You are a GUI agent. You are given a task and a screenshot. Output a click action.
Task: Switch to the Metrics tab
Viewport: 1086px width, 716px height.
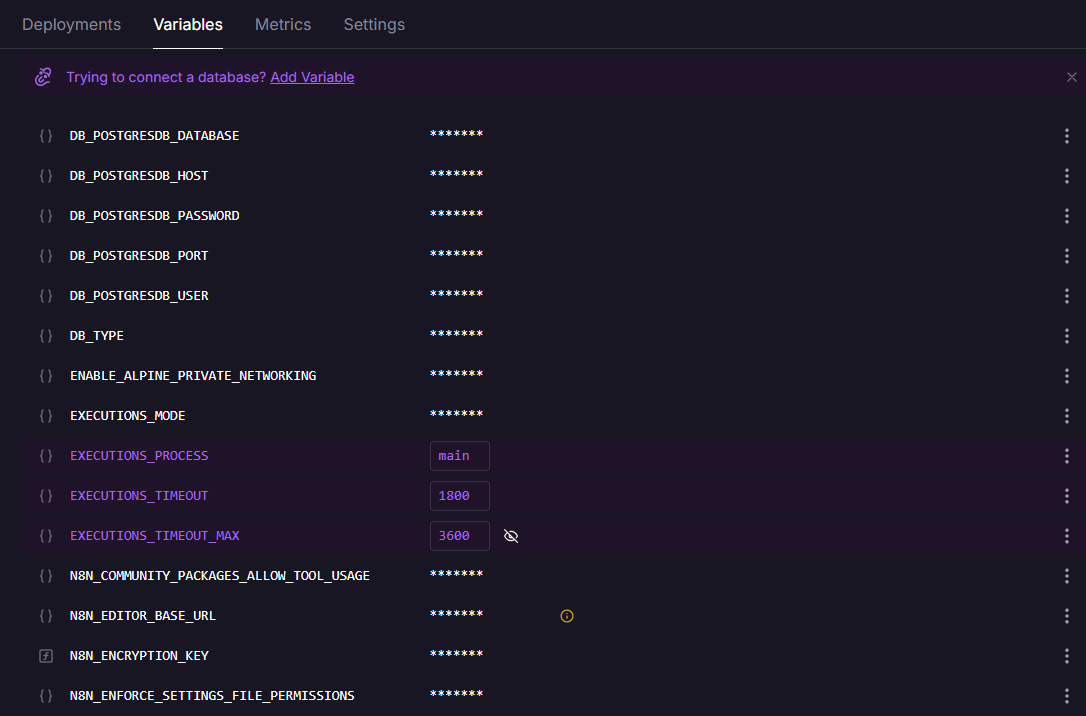[283, 24]
